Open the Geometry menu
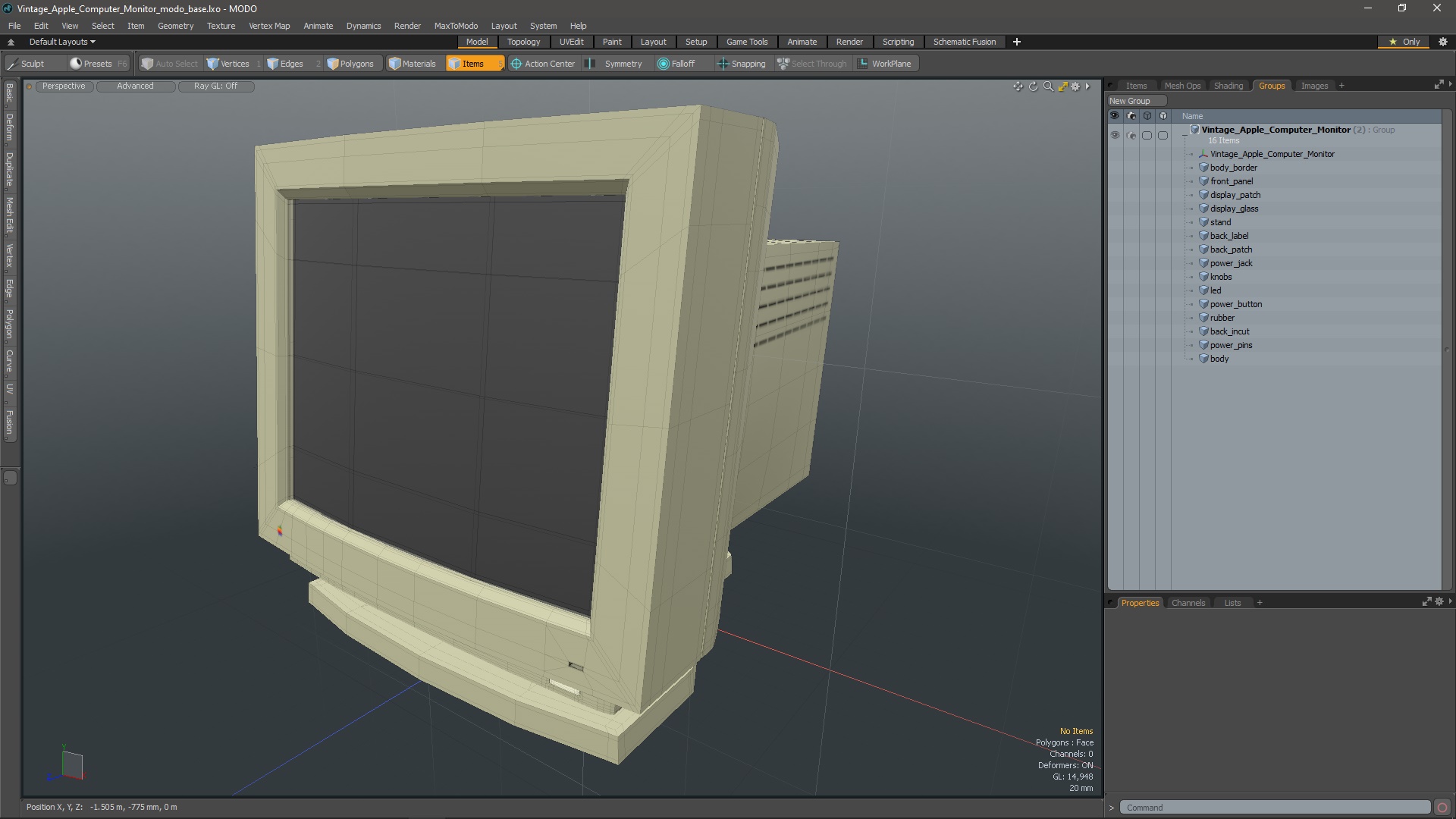 coord(175,26)
